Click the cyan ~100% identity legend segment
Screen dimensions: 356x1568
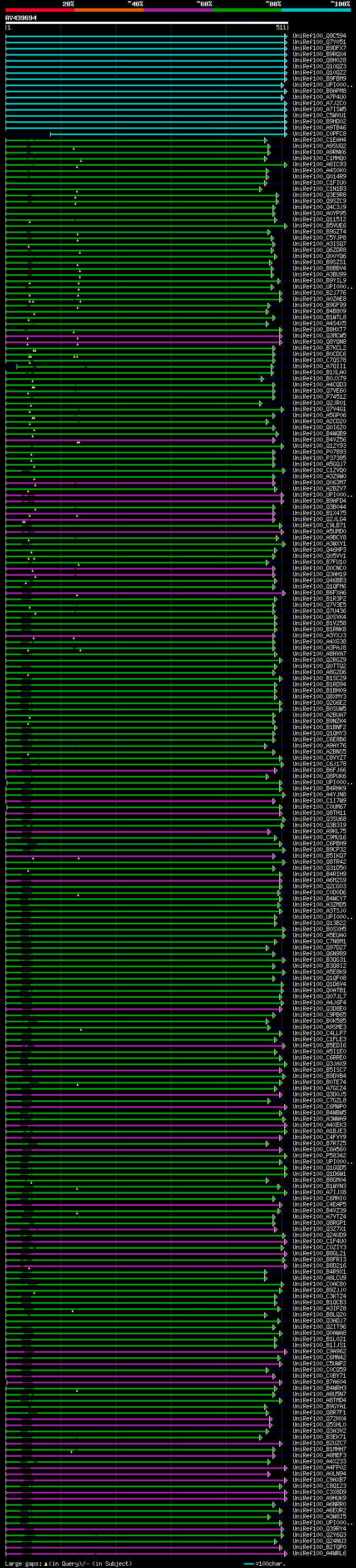(x=317, y=10)
